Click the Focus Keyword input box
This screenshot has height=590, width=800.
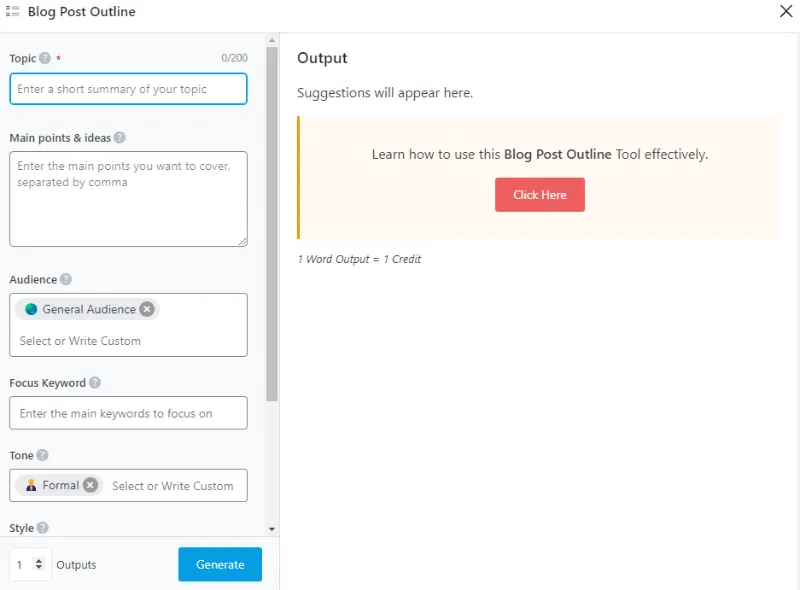pyautogui.click(x=128, y=414)
